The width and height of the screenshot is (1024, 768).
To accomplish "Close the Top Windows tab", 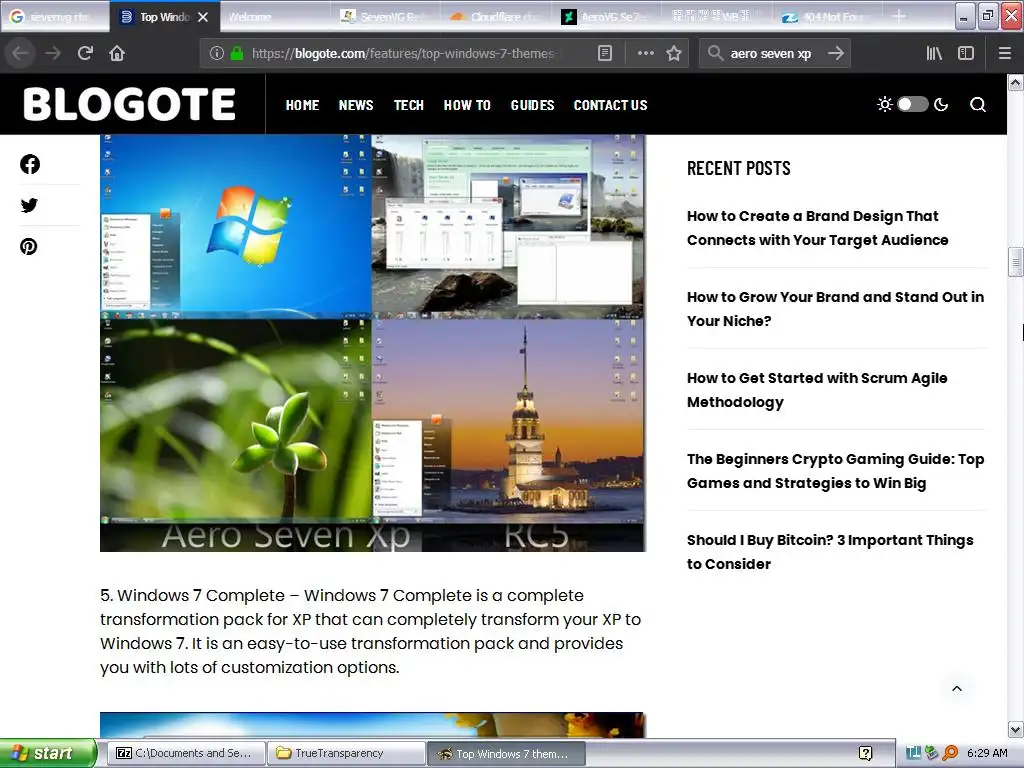I will pyautogui.click(x=203, y=17).
